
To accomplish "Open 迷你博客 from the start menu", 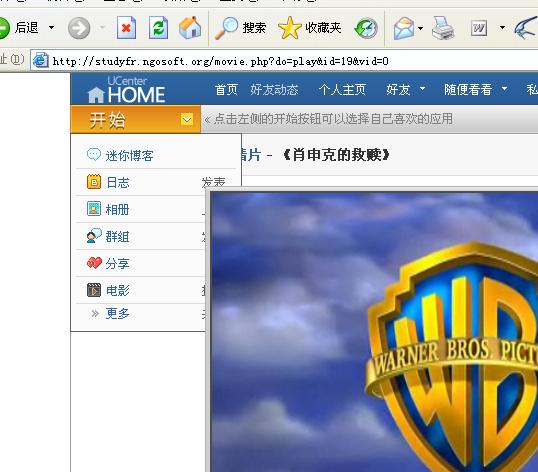I will 129,155.
